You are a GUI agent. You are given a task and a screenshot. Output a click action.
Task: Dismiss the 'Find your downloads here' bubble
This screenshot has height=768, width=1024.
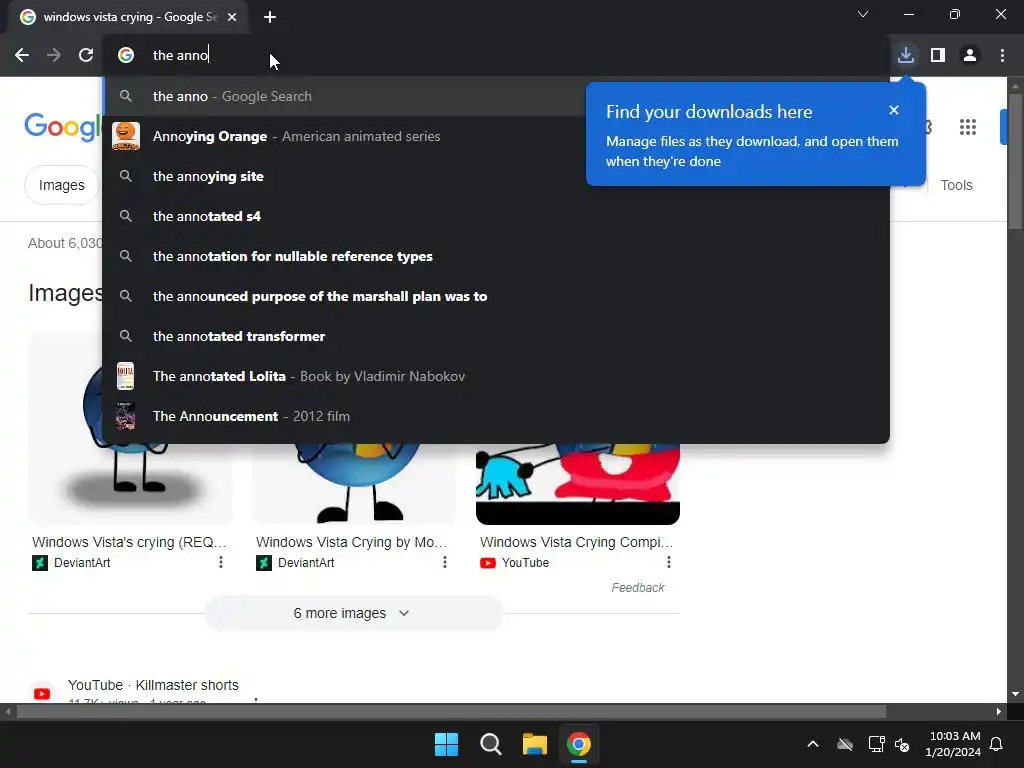894,110
